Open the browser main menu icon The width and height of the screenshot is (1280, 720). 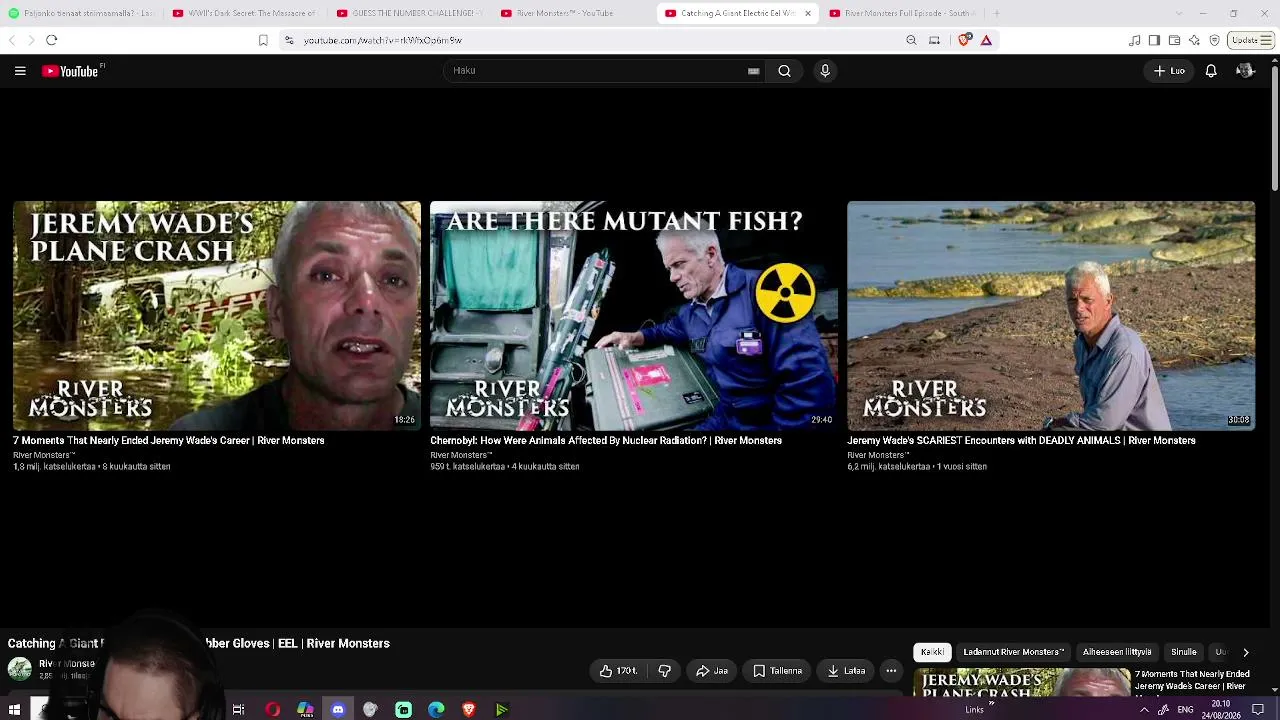click(1266, 40)
